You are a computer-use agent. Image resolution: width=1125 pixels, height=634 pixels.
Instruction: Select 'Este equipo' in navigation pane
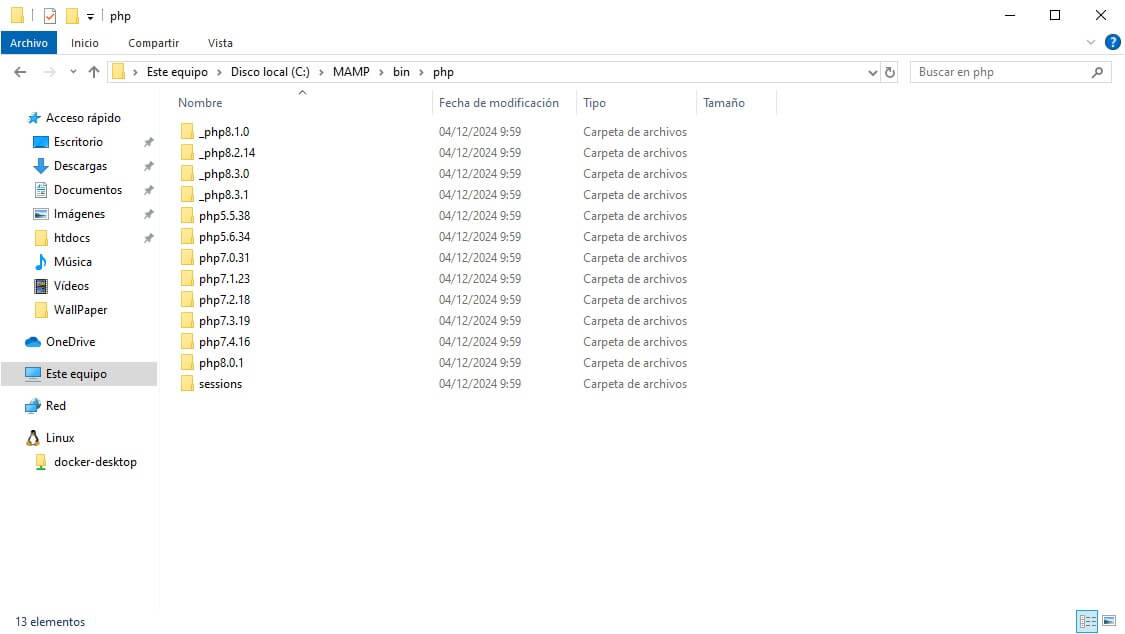coord(76,374)
